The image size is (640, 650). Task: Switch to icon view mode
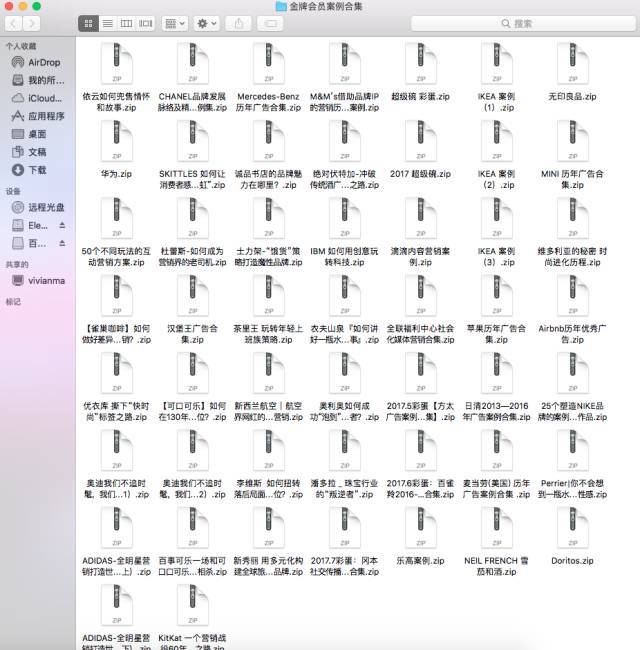(88, 24)
